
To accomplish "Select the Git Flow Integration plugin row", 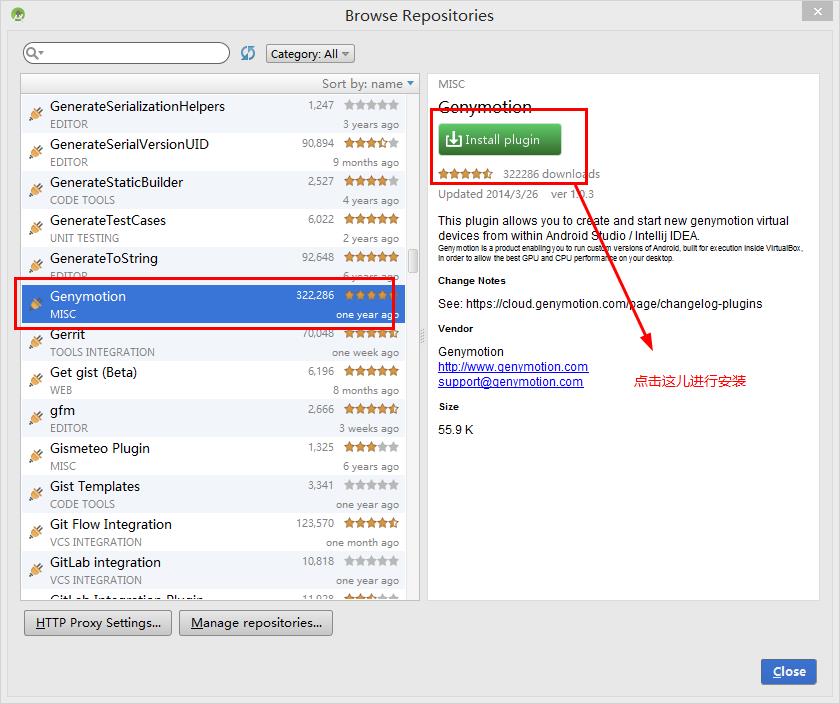I will click(x=213, y=533).
